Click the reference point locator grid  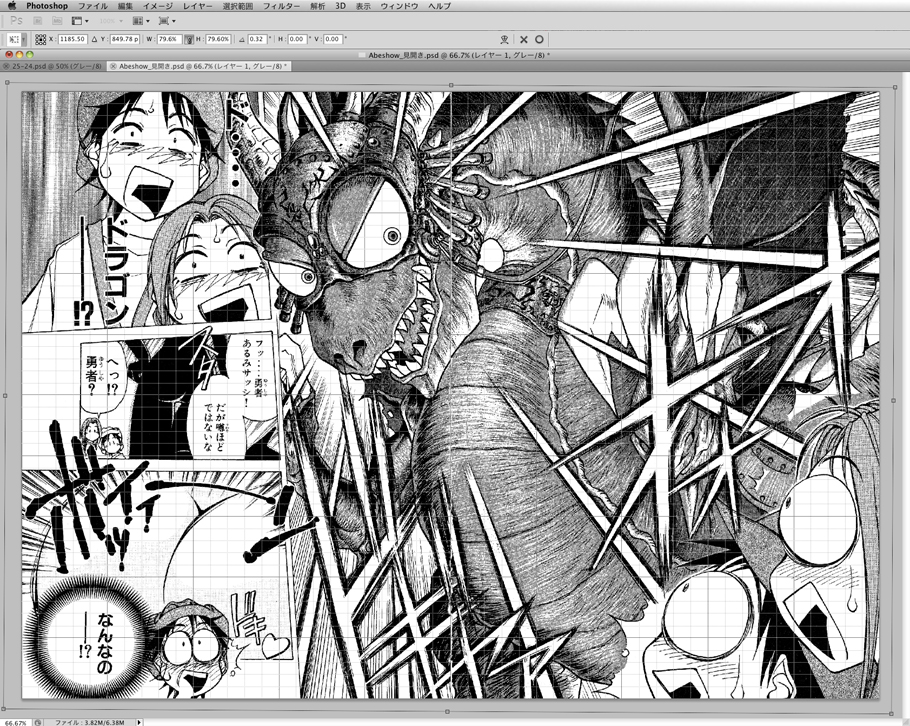click(x=41, y=39)
